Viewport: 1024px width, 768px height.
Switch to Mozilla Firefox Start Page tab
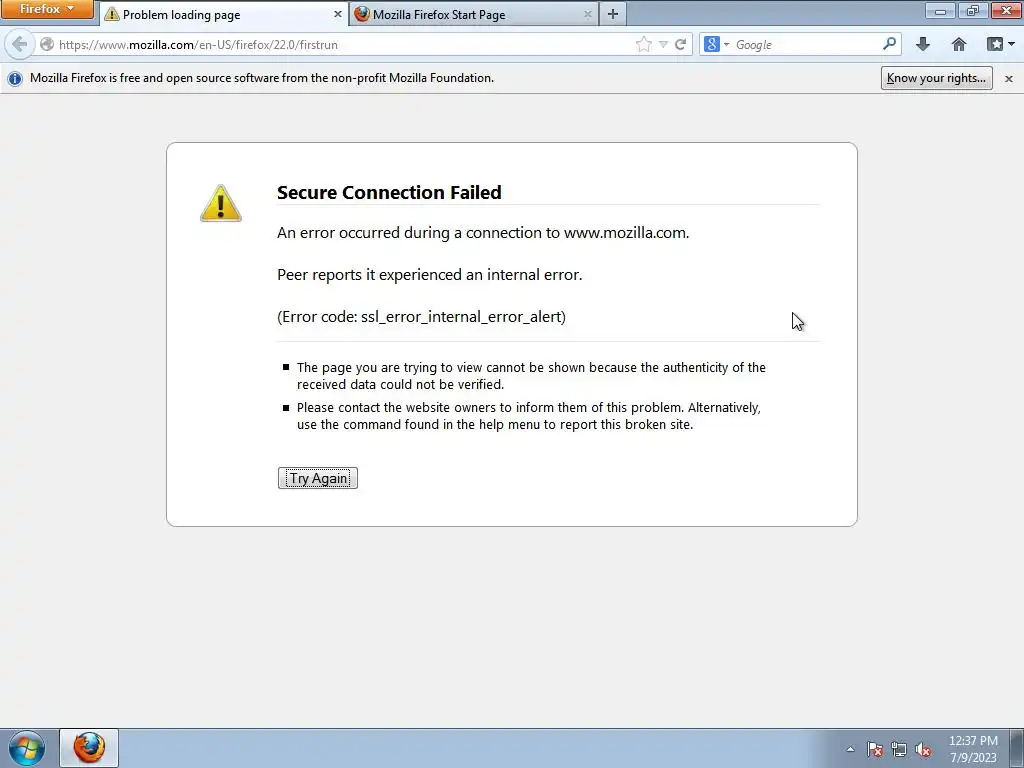[474, 14]
